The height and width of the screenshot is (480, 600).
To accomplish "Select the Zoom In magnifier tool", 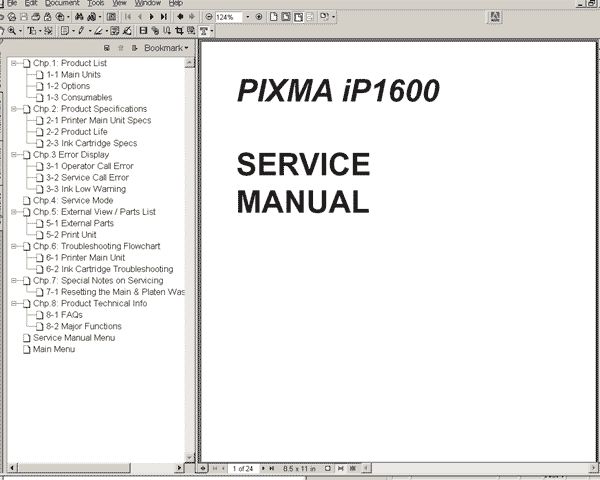I will click(x=11, y=31).
